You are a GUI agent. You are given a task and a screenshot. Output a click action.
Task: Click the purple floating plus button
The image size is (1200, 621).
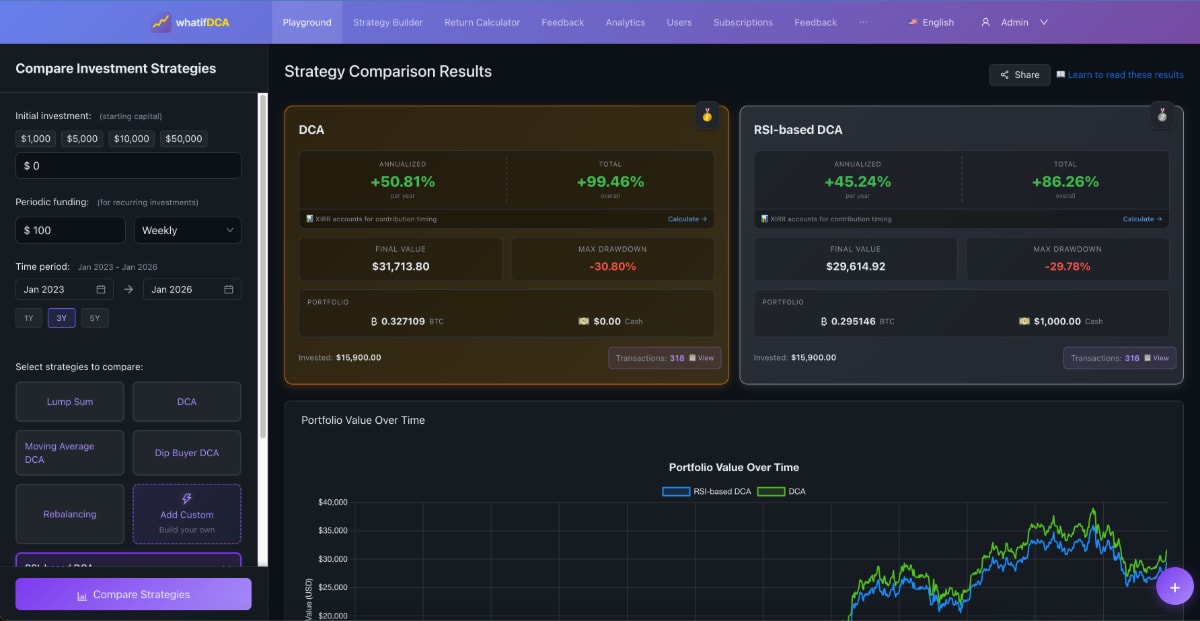point(1174,587)
